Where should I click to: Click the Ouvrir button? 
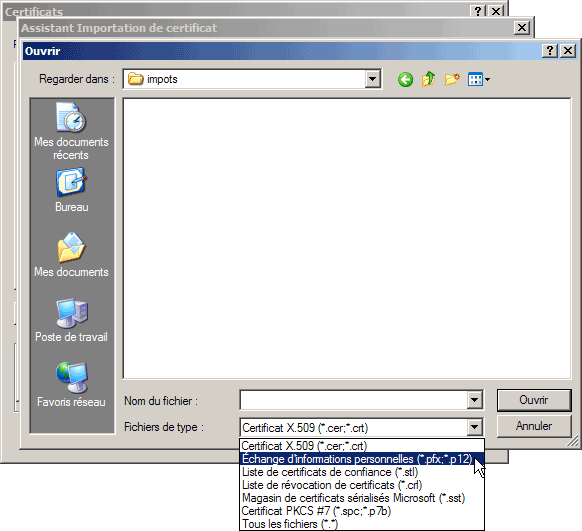[x=534, y=400]
